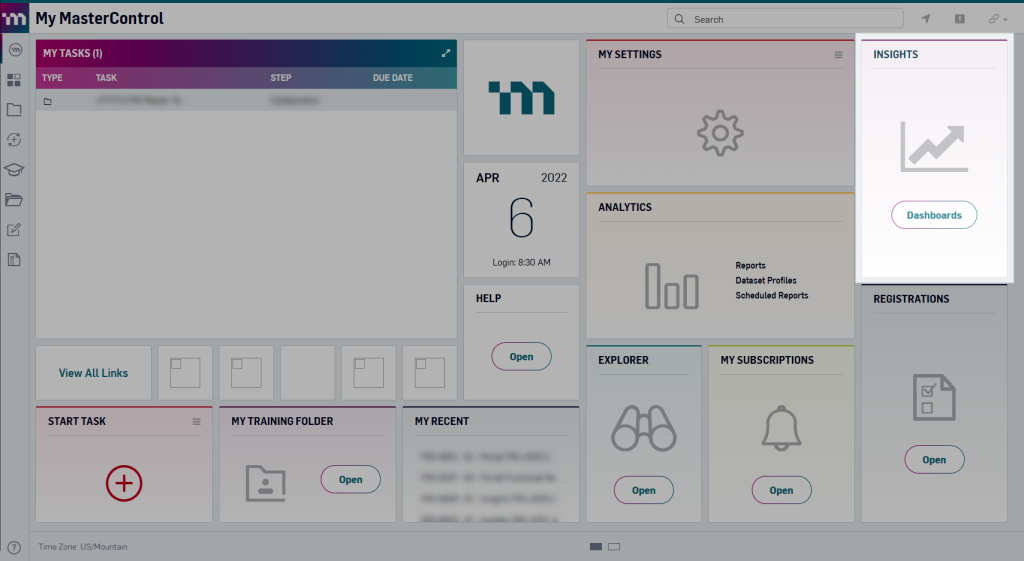Screen dimensions: 1024x561
Task: Click the gear icon in My Settings
Action: point(720,133)
